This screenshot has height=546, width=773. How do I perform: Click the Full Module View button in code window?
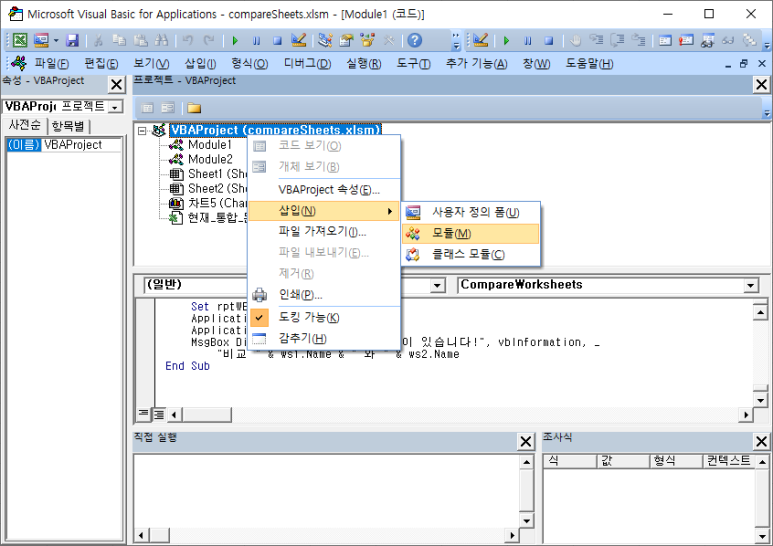pos(159,414)
